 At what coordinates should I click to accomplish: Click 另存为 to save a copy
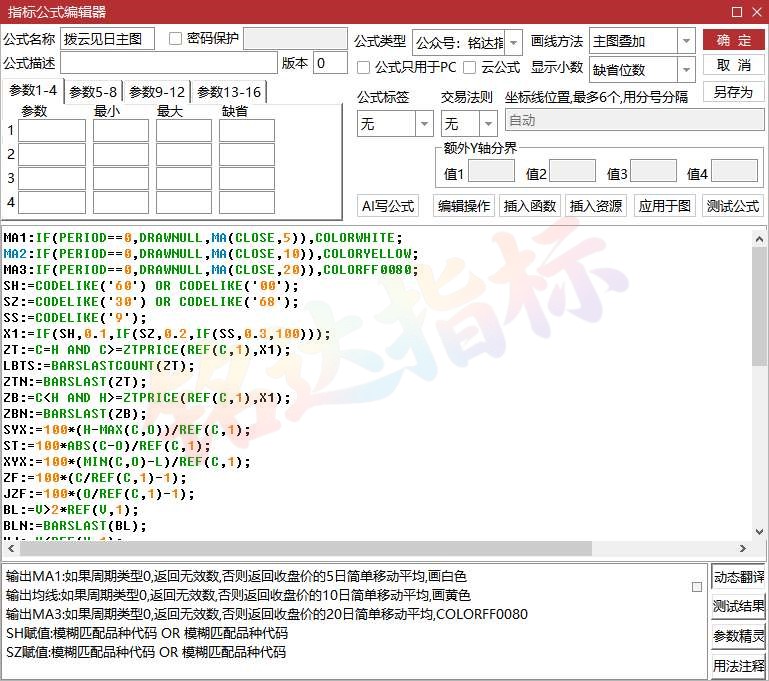733,92
